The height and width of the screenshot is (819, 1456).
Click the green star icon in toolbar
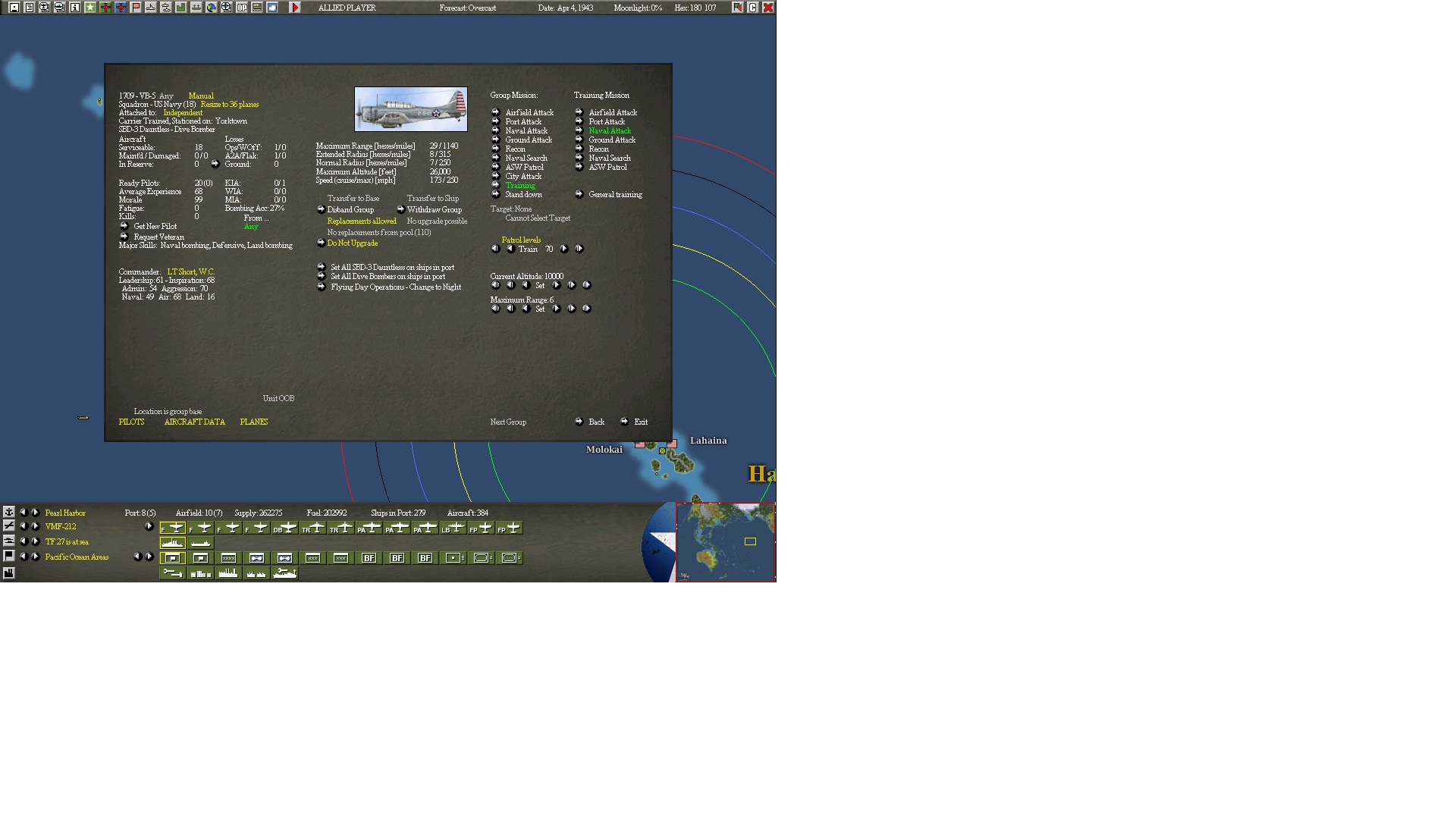pyautogui.click(x=89, y=8)
